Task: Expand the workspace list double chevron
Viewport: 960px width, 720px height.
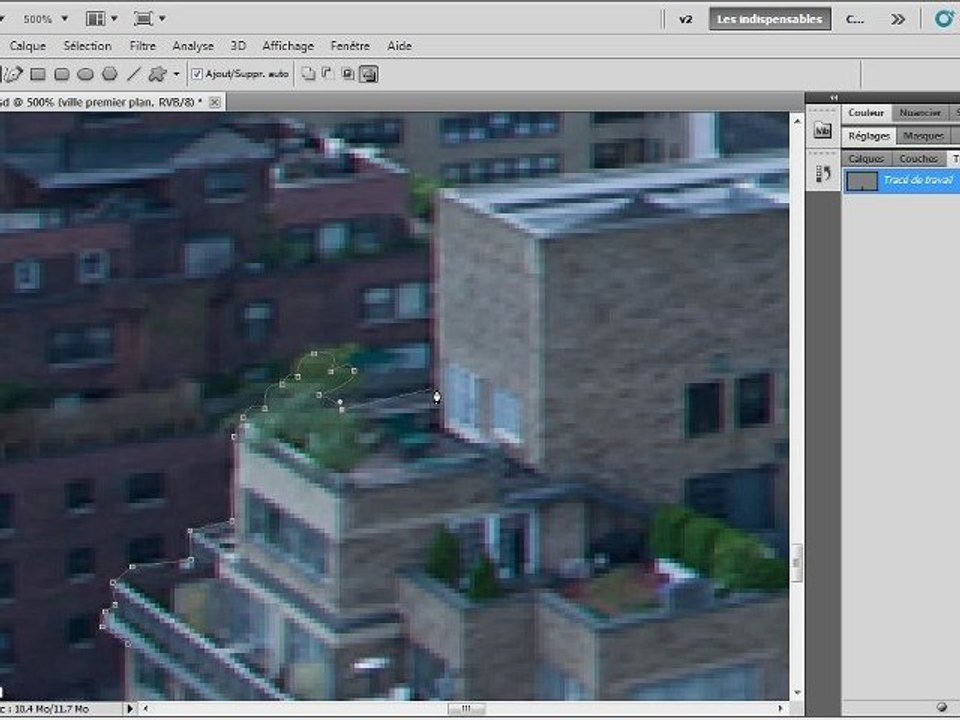Action: (x=898, y=19)
